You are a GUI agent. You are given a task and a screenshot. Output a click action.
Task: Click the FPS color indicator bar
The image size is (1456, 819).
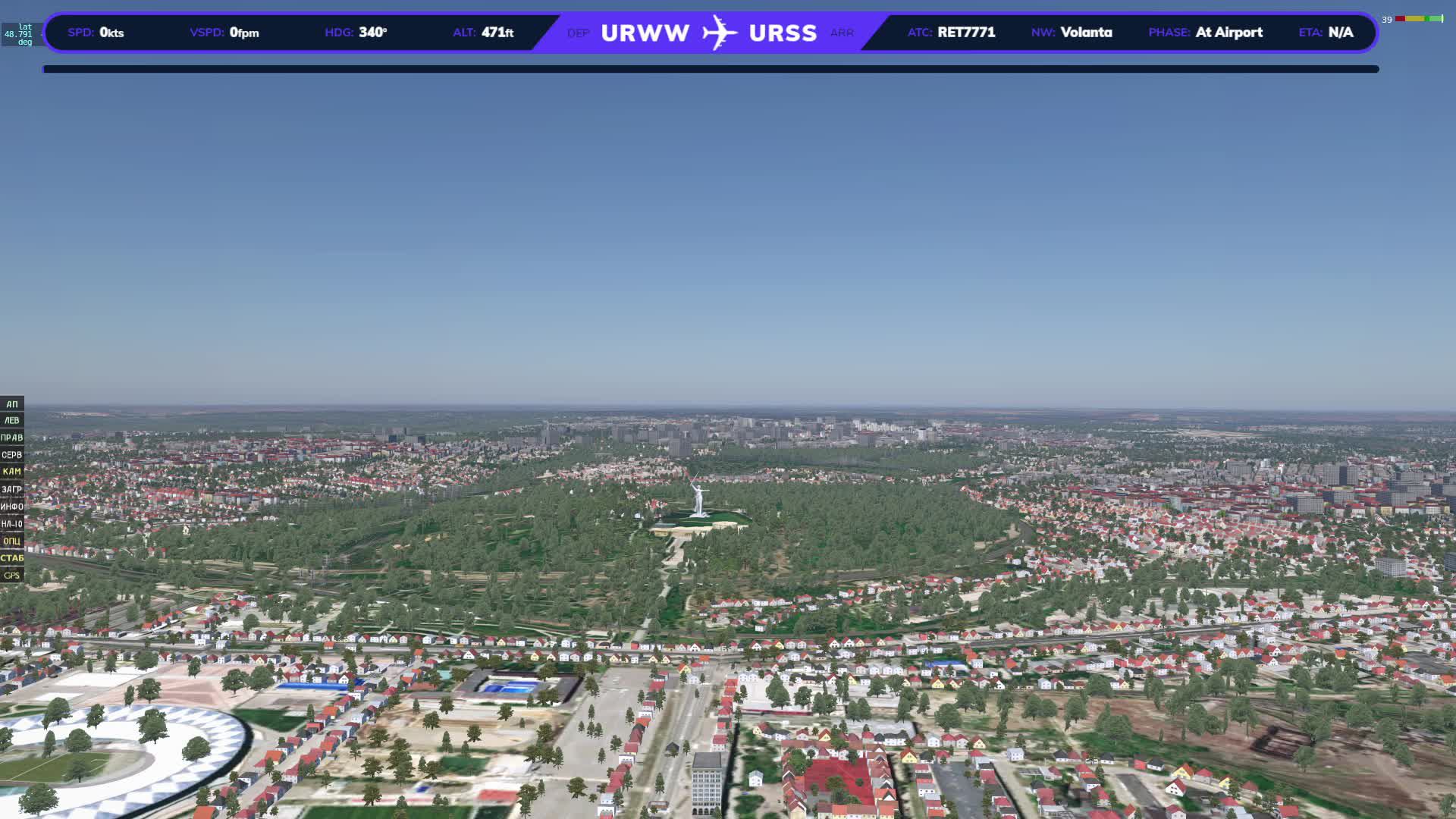[x=1419, y=19]
